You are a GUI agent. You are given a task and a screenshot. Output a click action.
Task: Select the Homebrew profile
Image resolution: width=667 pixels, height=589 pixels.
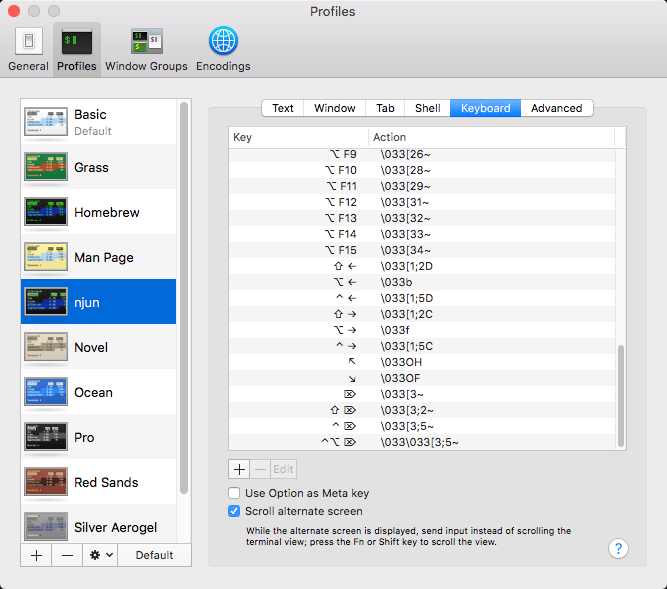click(98, 212)
